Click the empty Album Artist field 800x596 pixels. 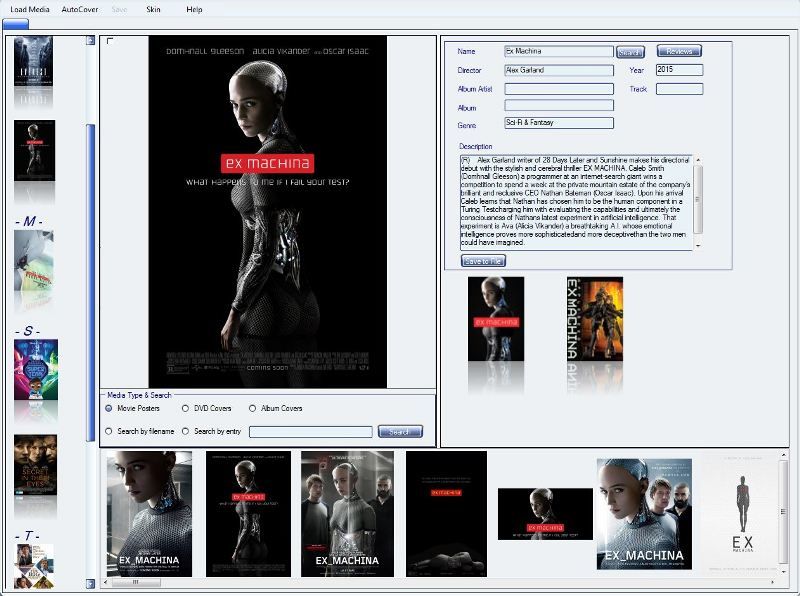pos(559,89)
